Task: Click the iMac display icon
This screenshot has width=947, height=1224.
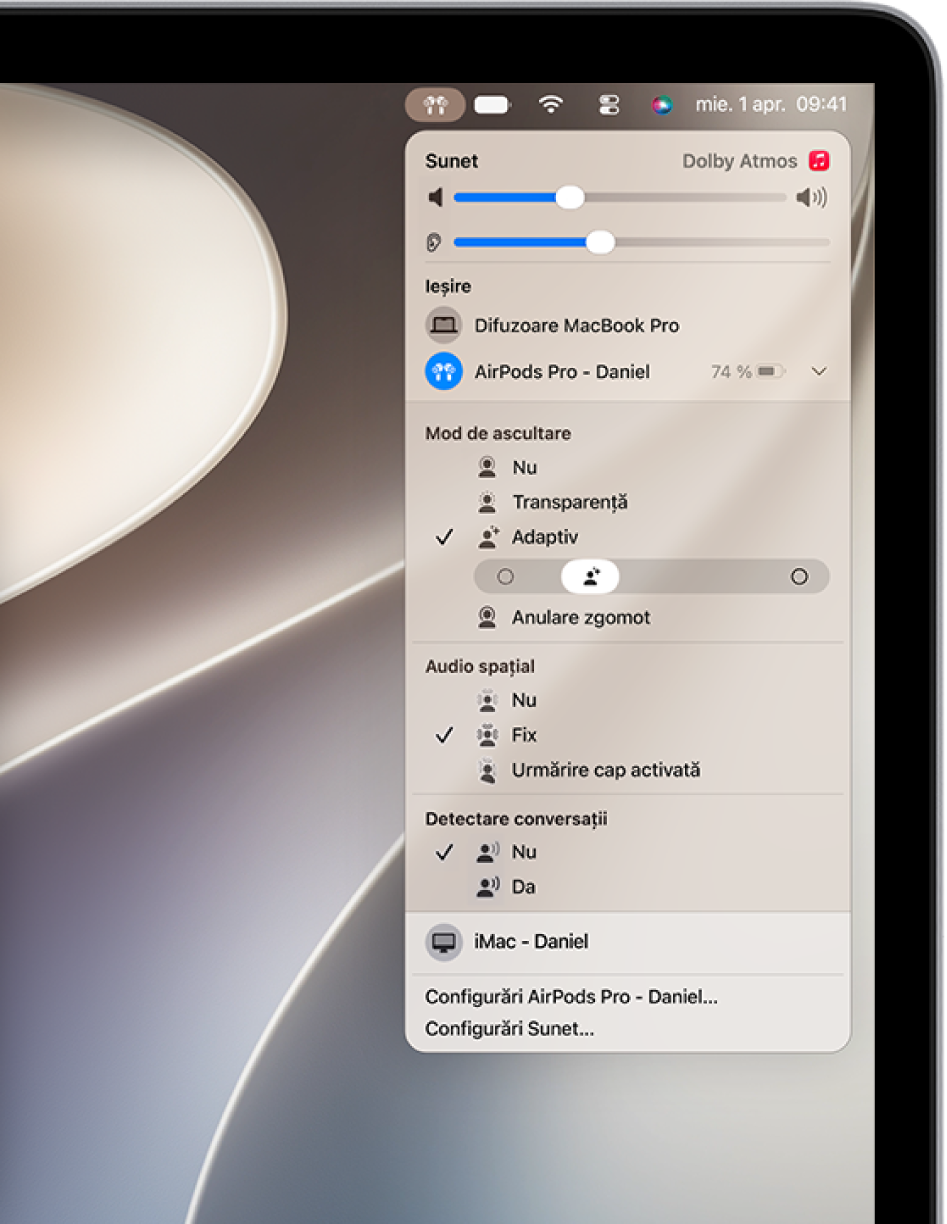Action: pyautogui.click(x=444, y=942)
